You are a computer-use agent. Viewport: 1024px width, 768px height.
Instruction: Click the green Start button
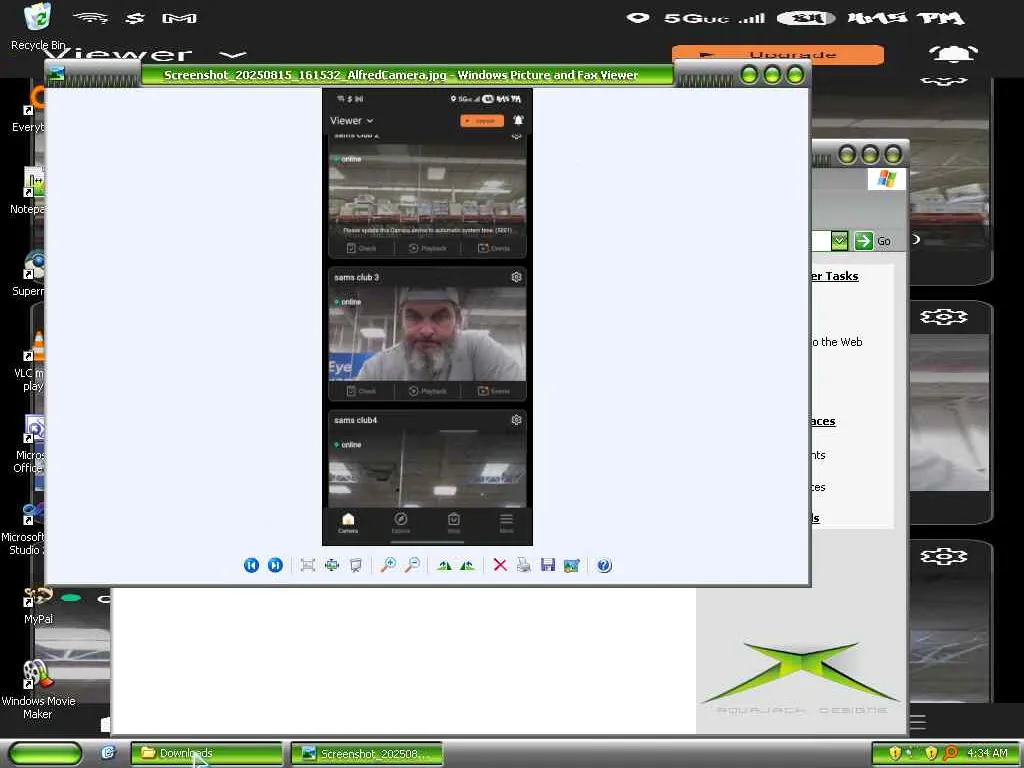pyautogui.click(x=46, y=753)
